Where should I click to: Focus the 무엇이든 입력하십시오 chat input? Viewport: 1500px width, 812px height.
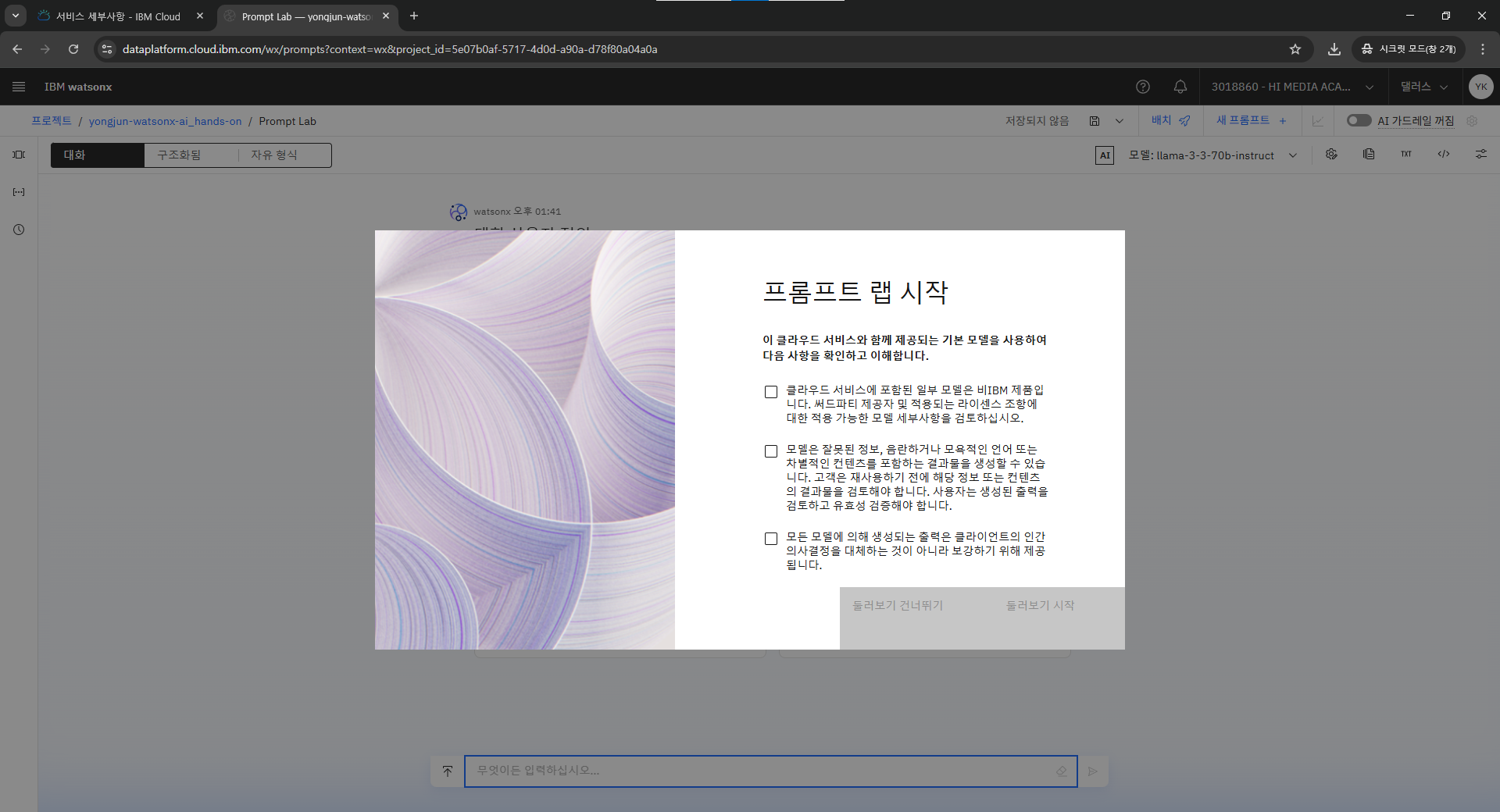(771, 771)
